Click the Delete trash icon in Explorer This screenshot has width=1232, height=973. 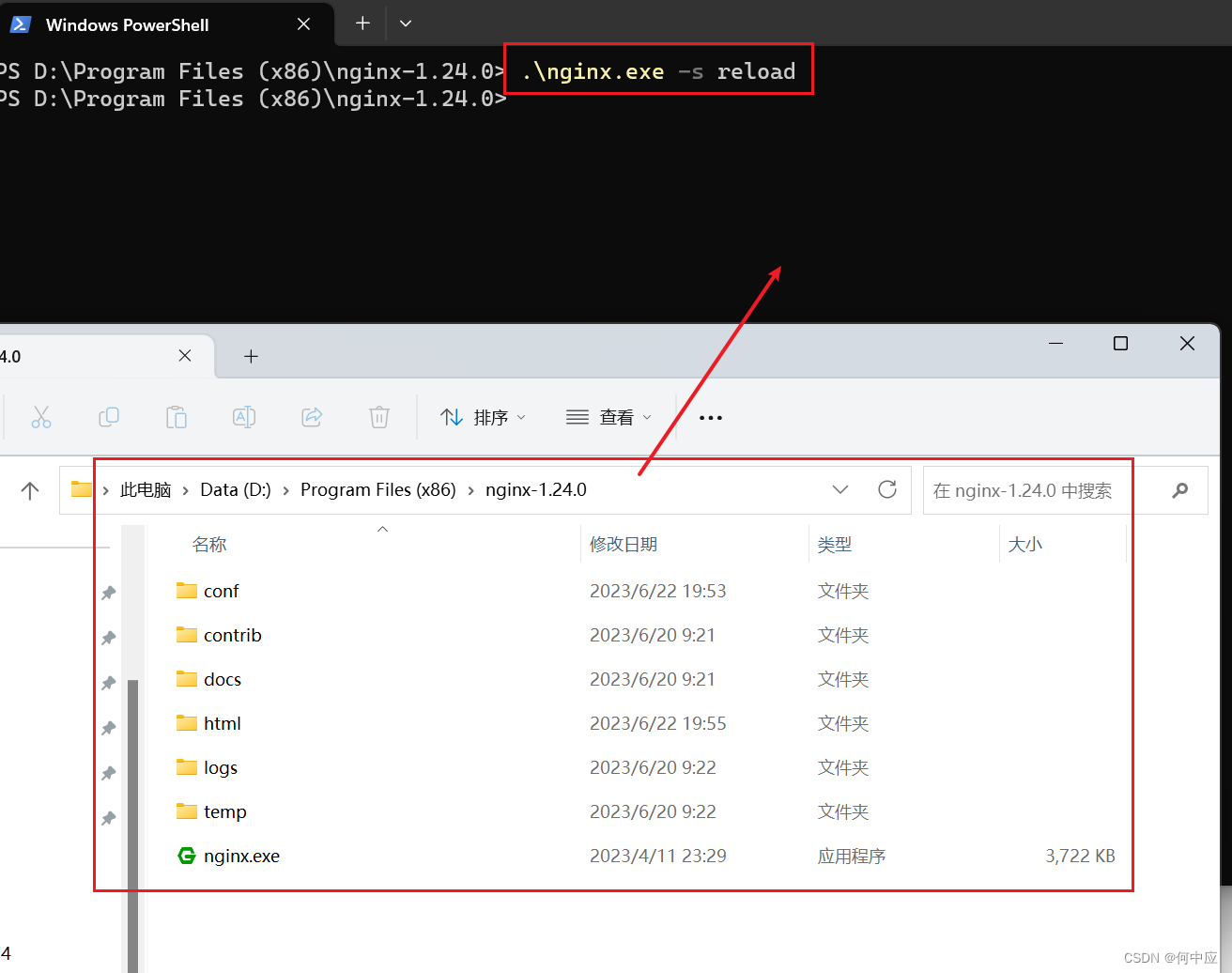[379, 417]
